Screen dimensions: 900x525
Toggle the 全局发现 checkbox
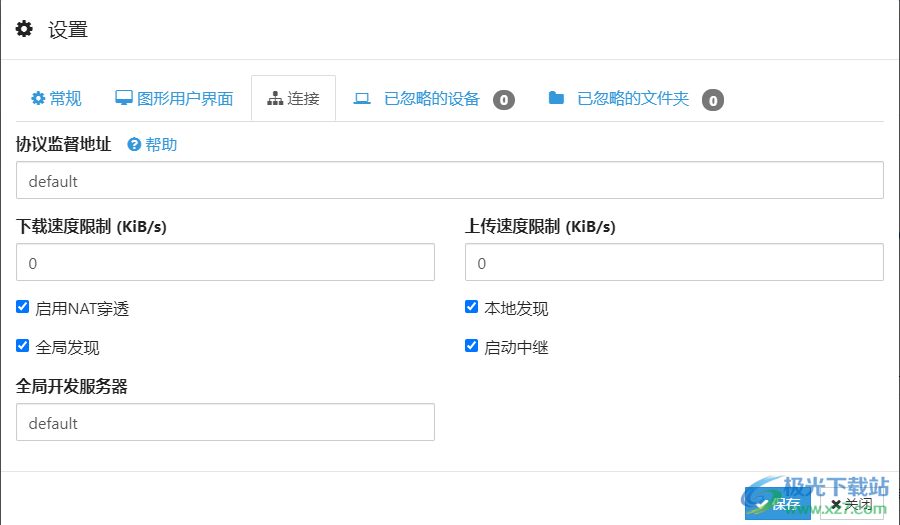[22, 346]
